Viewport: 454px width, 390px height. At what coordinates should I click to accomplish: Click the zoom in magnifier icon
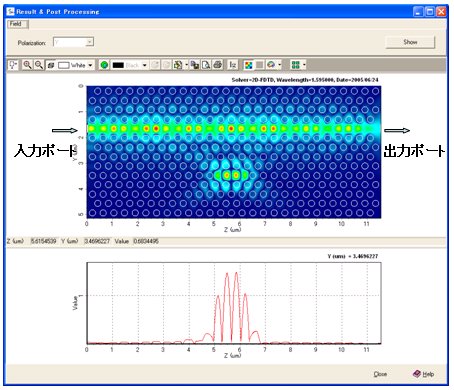point(27,65)
